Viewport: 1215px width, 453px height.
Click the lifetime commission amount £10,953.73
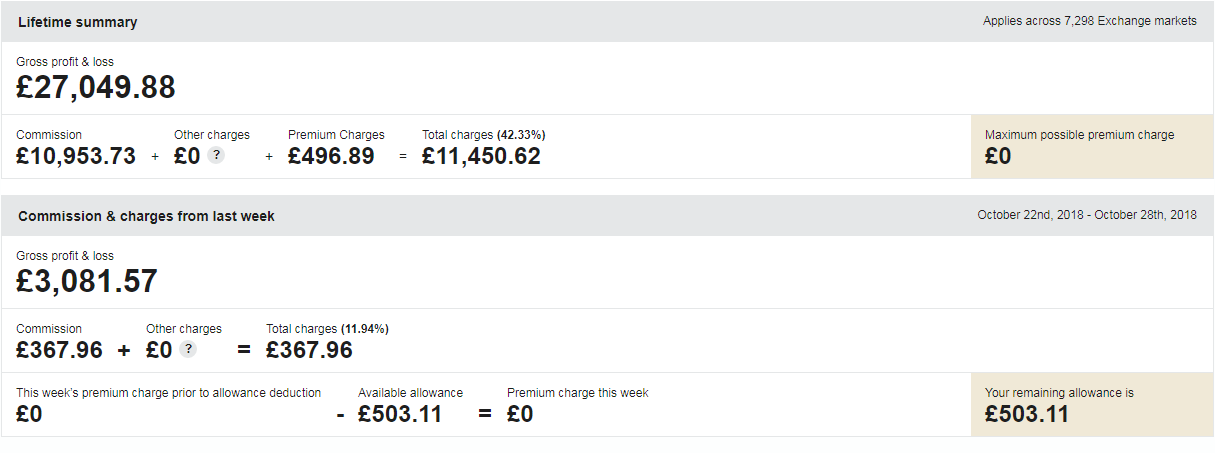(x=76, y=156)
